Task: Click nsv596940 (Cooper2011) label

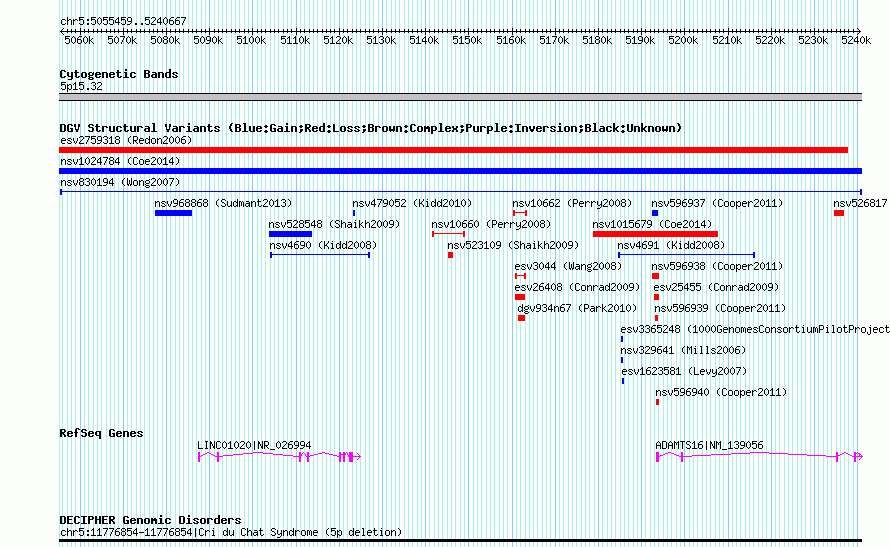Action: point(721,392)
